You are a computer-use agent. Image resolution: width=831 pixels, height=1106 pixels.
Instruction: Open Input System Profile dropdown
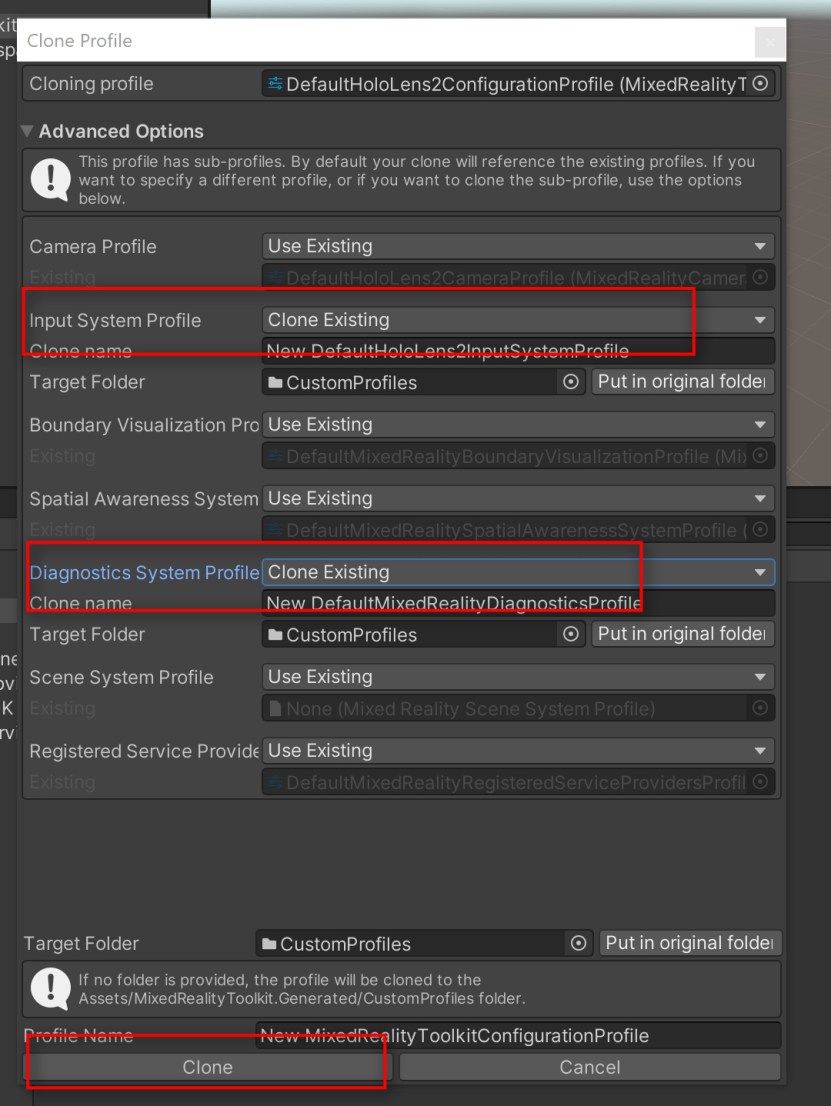pyautogui.click(x=518, y=320)
